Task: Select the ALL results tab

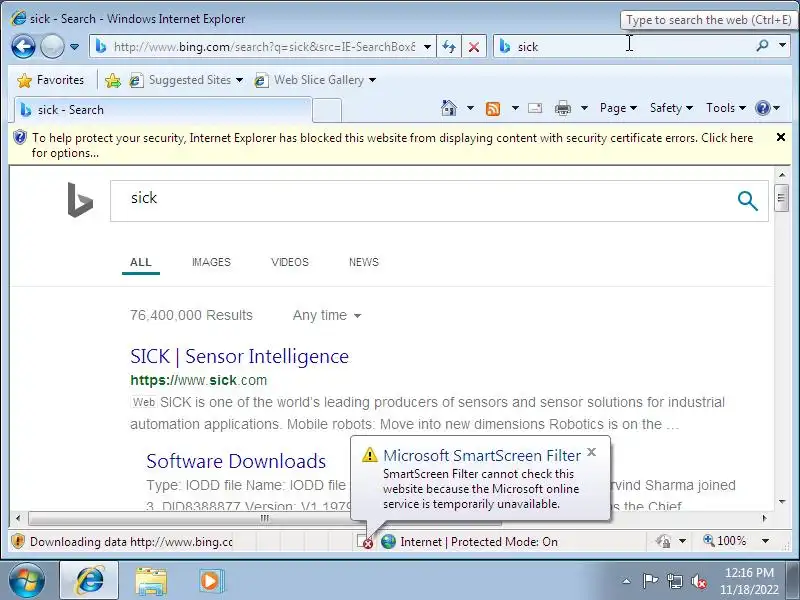Action: tap(141, 262)
